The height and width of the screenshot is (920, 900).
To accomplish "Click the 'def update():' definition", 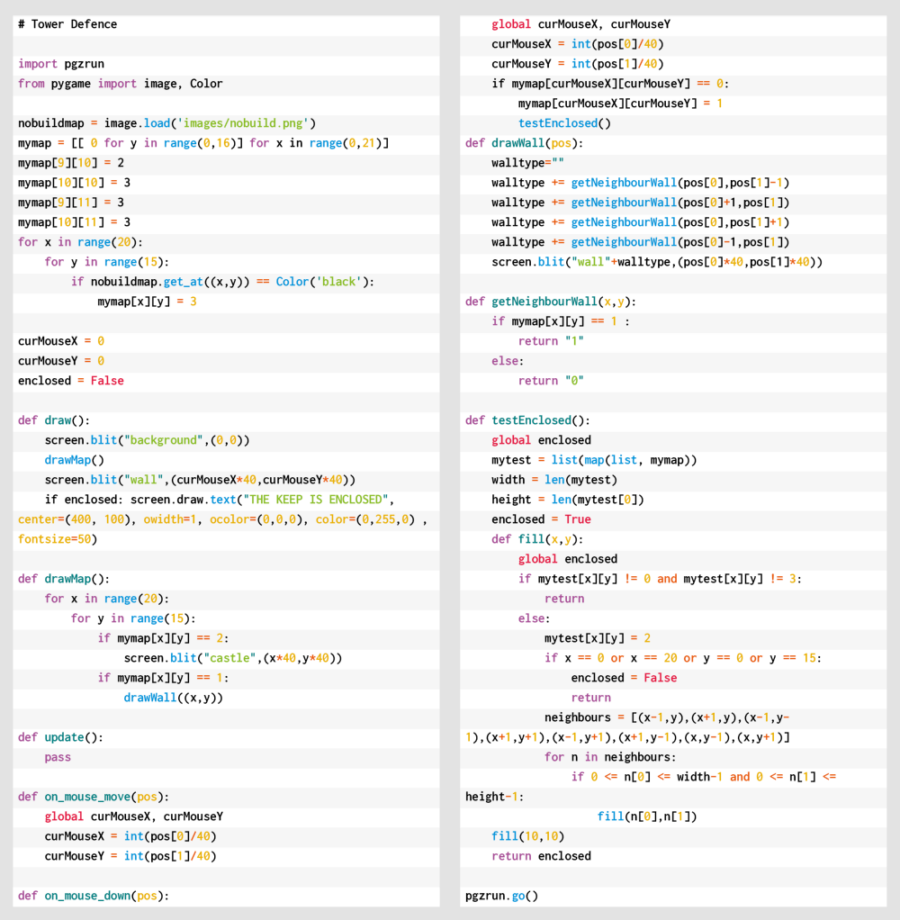I will 60,738.
